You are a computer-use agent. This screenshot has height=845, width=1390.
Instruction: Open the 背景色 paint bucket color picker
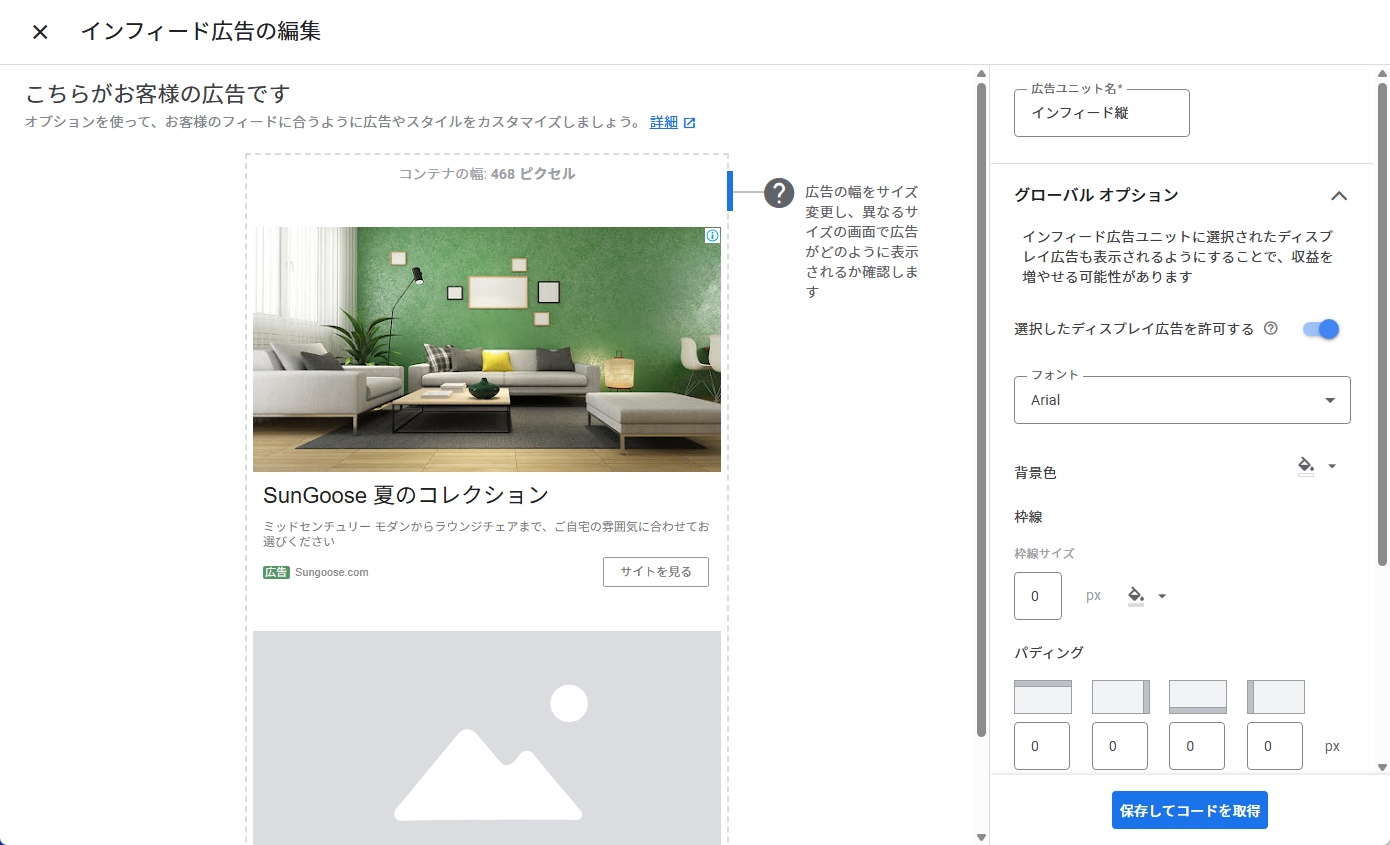point(1315,466)
